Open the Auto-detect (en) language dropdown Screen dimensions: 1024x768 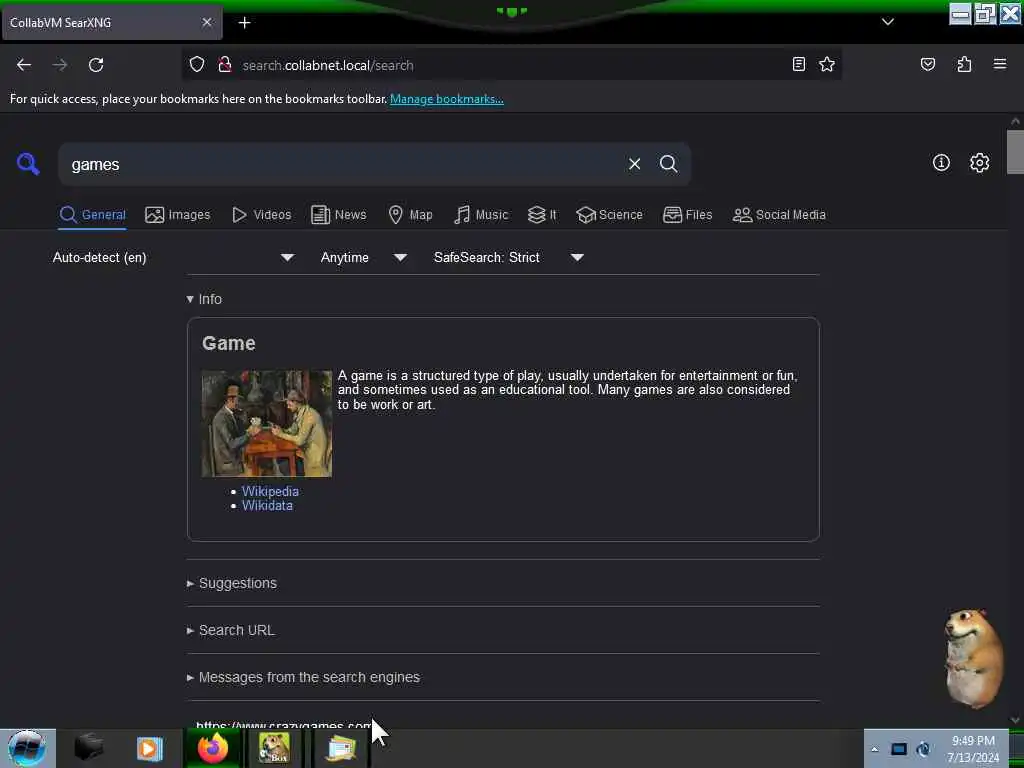coord(173,257)
